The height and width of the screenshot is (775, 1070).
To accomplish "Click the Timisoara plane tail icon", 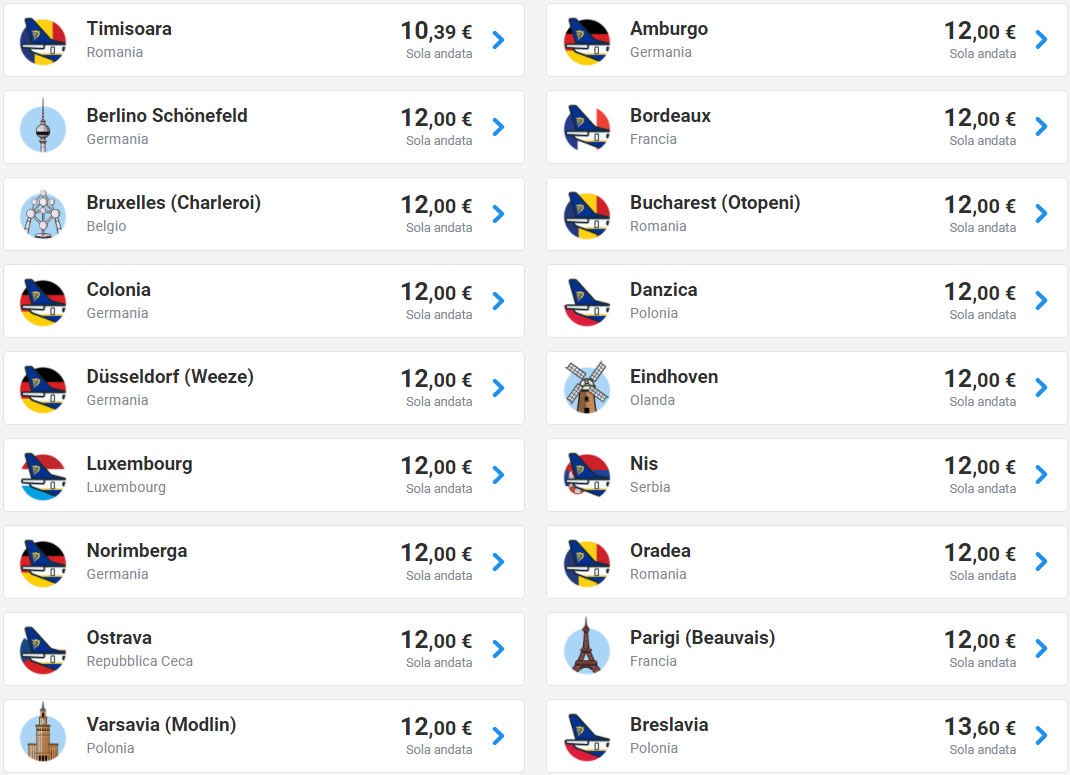I will coord(43,41).
